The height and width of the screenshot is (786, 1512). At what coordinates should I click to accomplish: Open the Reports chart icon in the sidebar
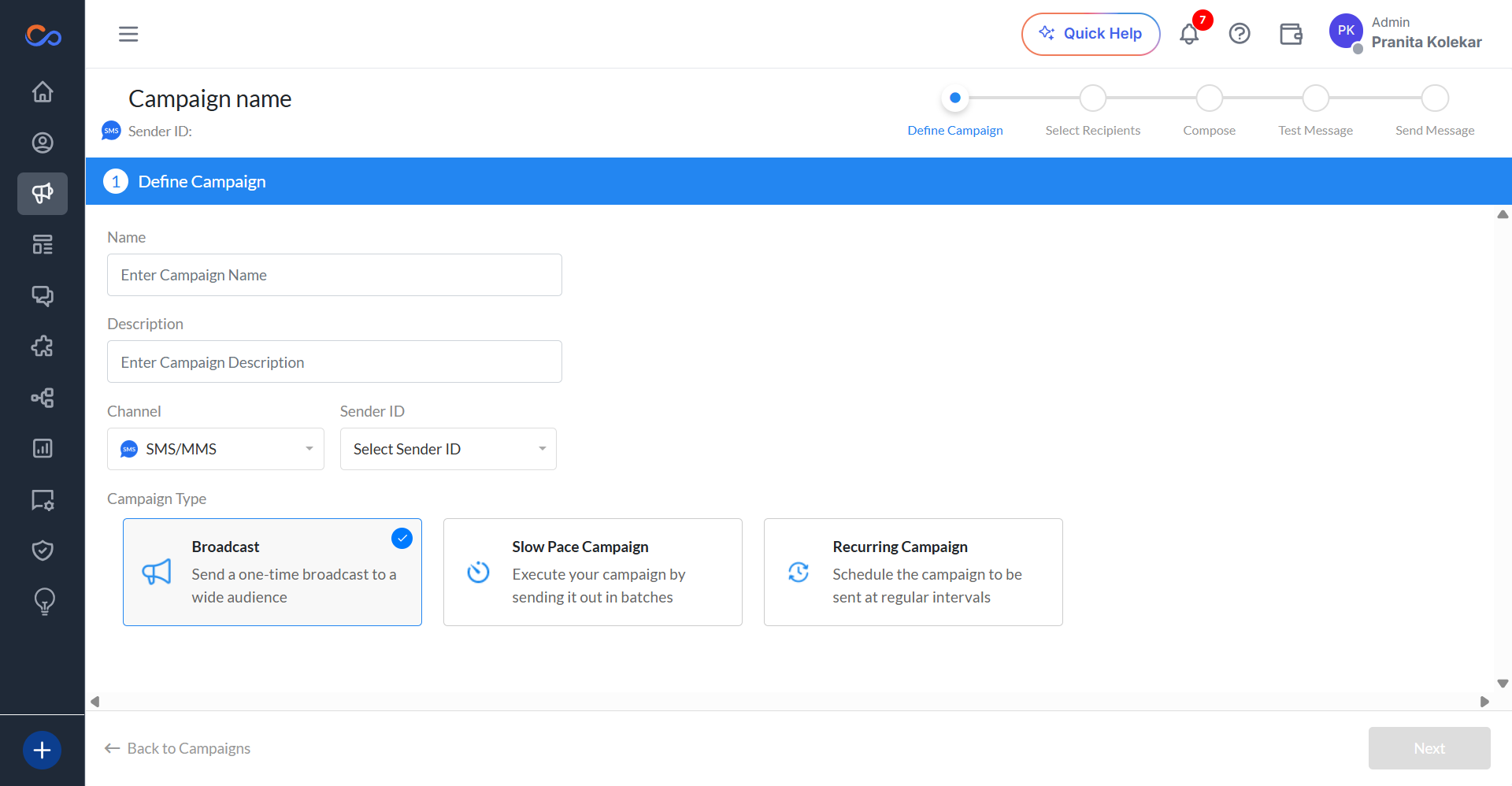click(x=43, y=448)
